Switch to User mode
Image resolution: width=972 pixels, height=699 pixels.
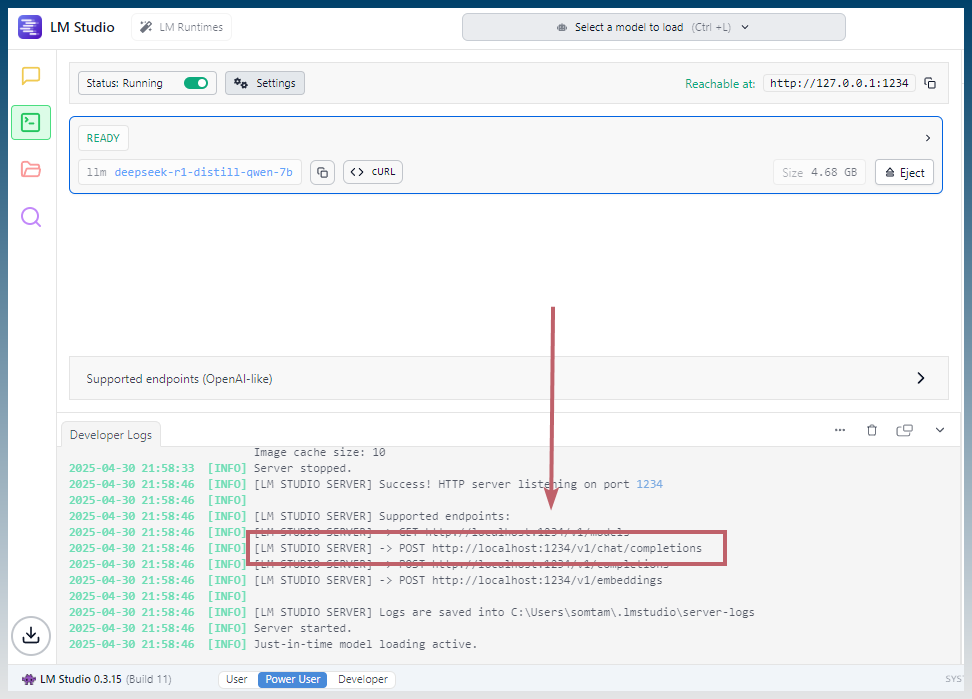[x=237, y=679]
